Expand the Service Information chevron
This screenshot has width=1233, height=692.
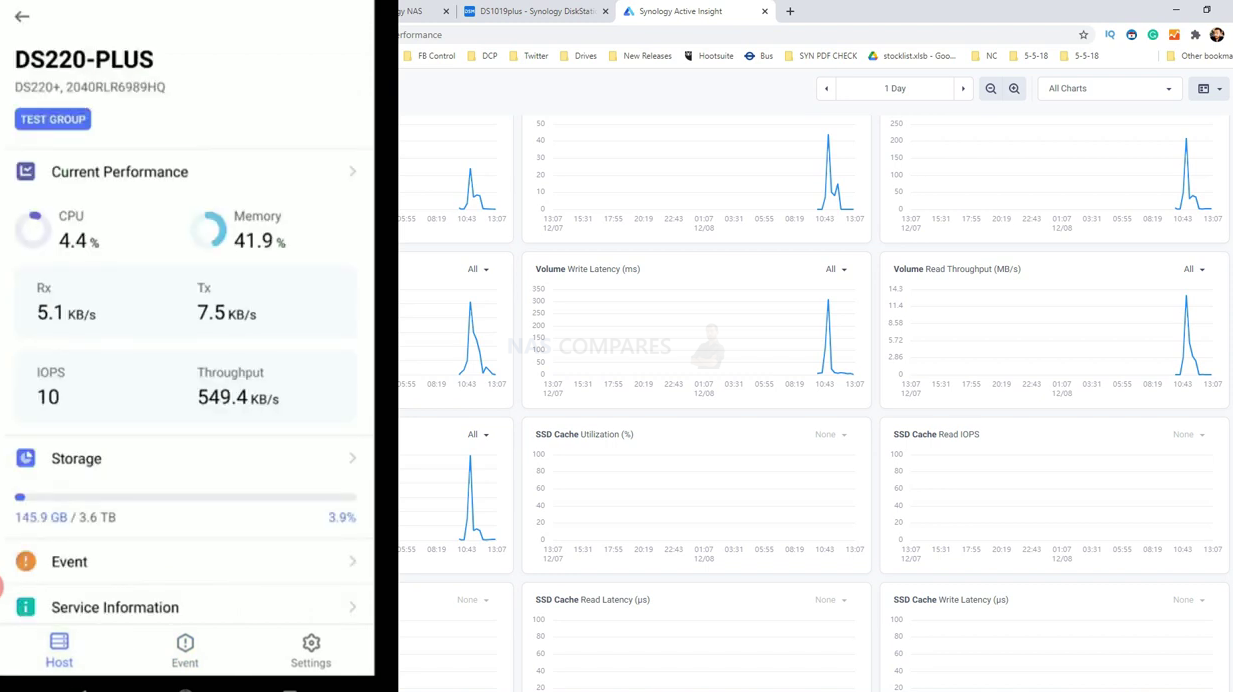[x=353, y=607]
